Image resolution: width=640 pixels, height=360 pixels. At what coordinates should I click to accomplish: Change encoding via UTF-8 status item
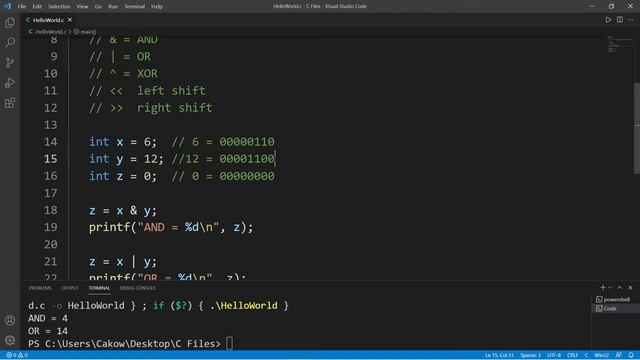pyautogui.click(x=554, y=355)
